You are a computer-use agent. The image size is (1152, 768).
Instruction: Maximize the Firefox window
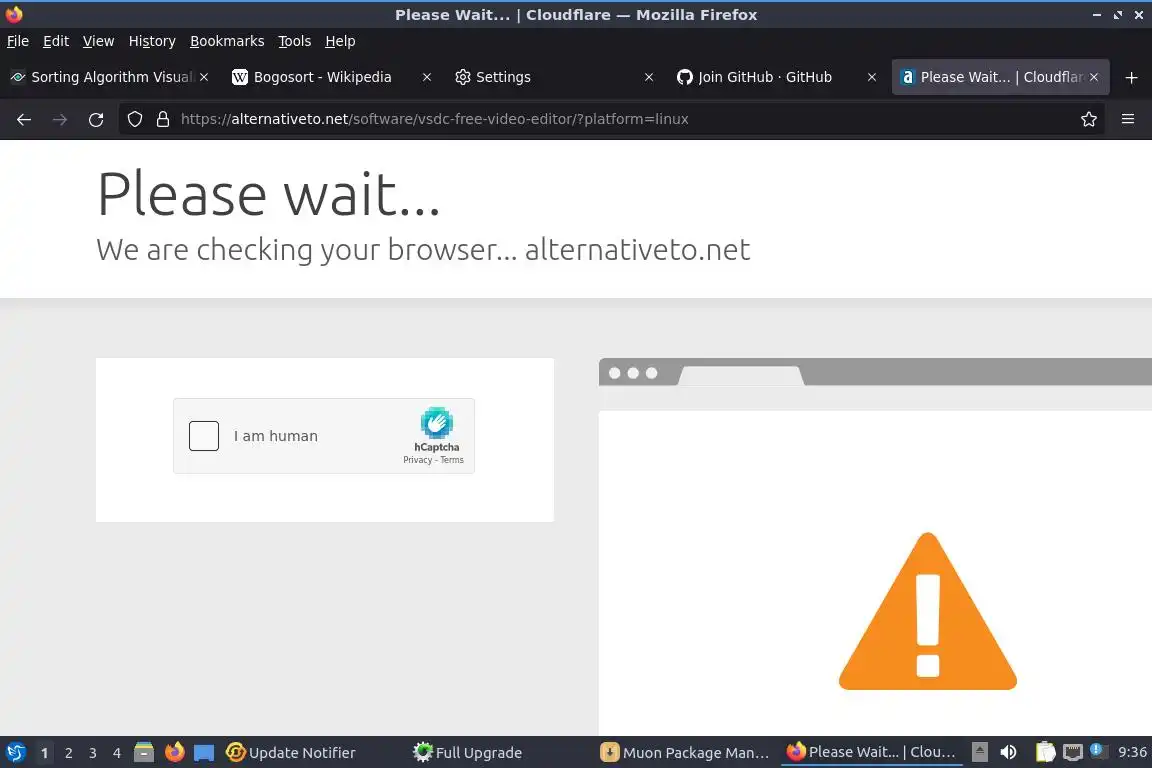(1117, 15)
